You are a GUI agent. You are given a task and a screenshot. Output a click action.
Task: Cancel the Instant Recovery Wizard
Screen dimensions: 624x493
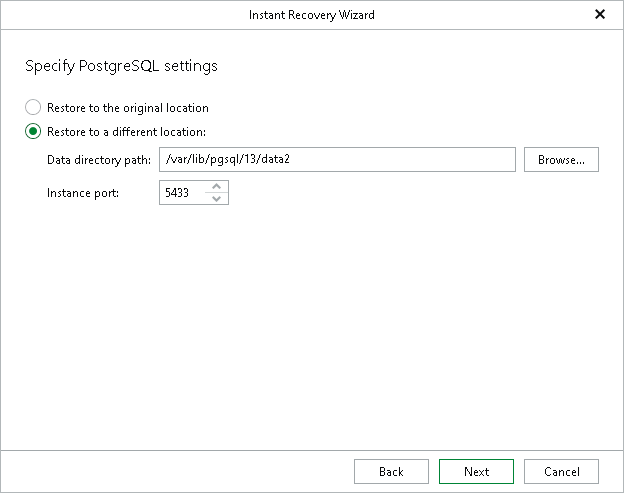pyautogui.click(x=561, y=472)
